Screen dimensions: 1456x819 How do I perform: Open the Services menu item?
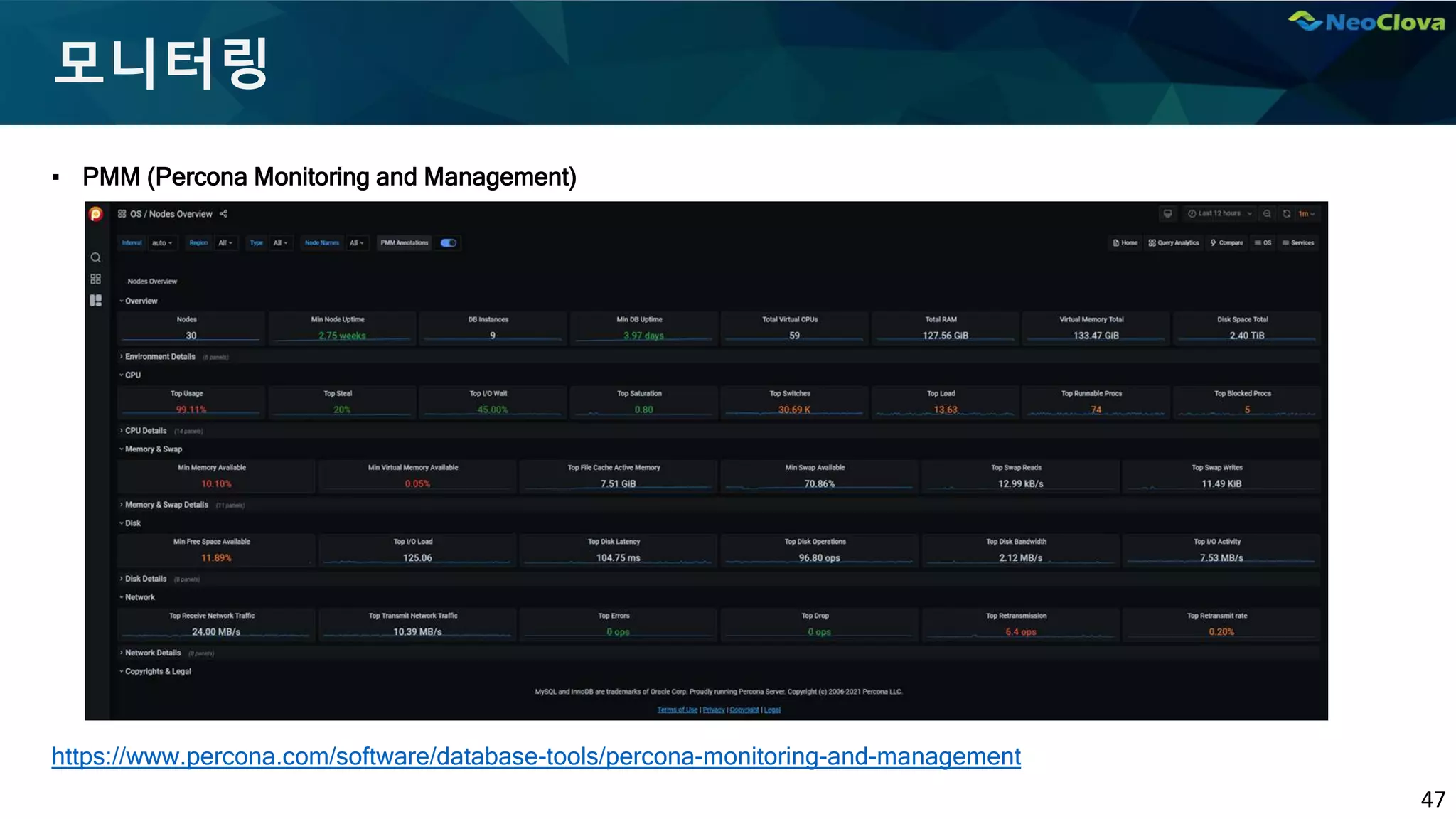(x=1298, y=243)
